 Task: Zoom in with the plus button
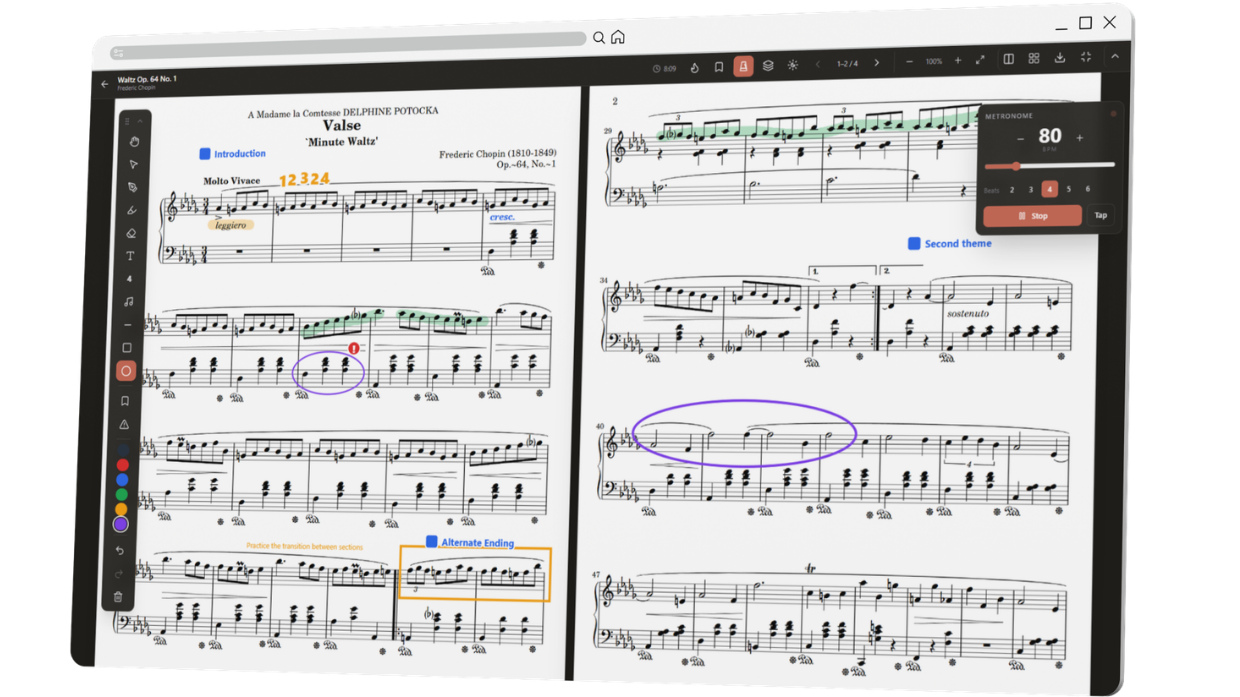click(957, 61)
